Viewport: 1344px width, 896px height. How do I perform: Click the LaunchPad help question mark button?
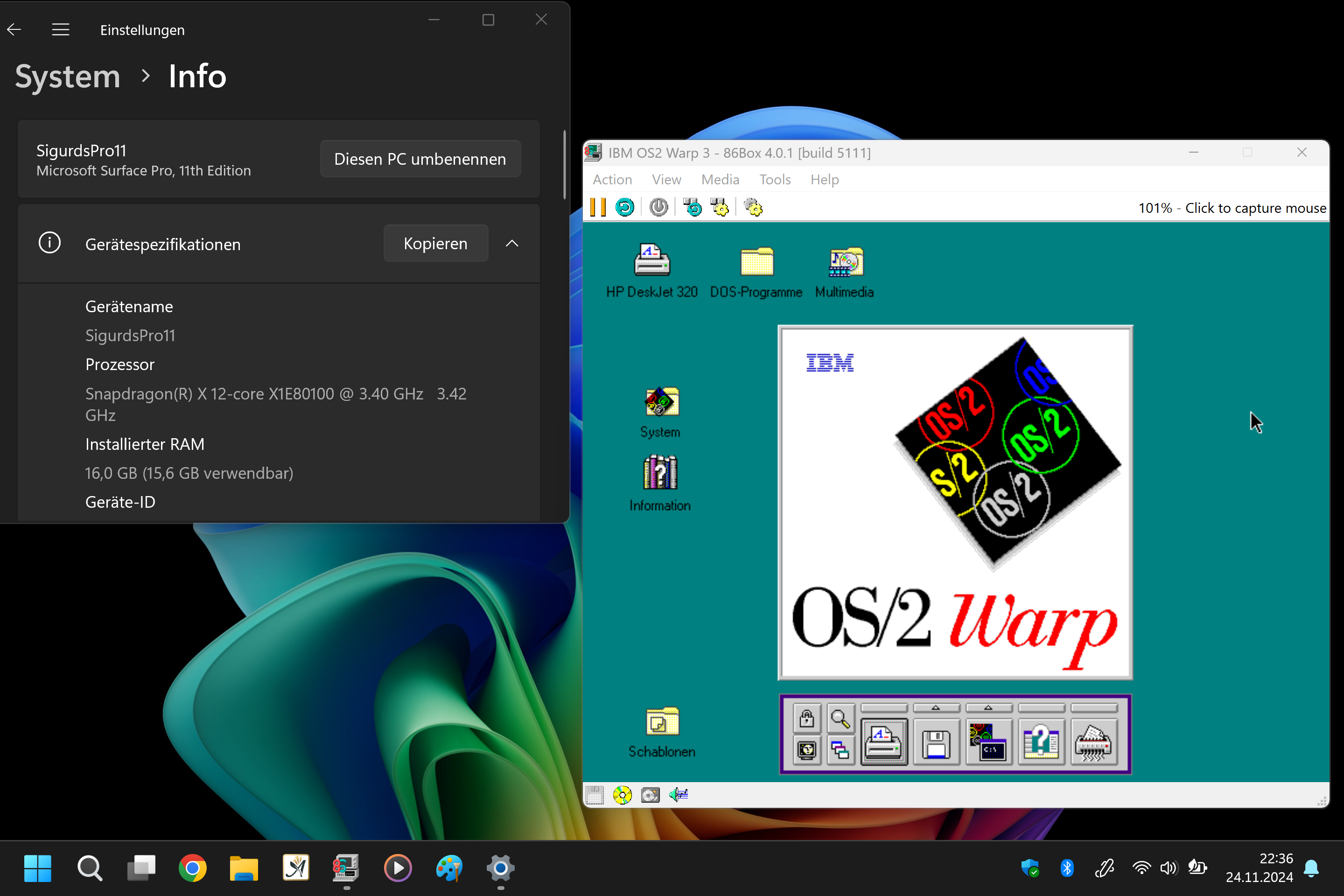[1041, 741]
